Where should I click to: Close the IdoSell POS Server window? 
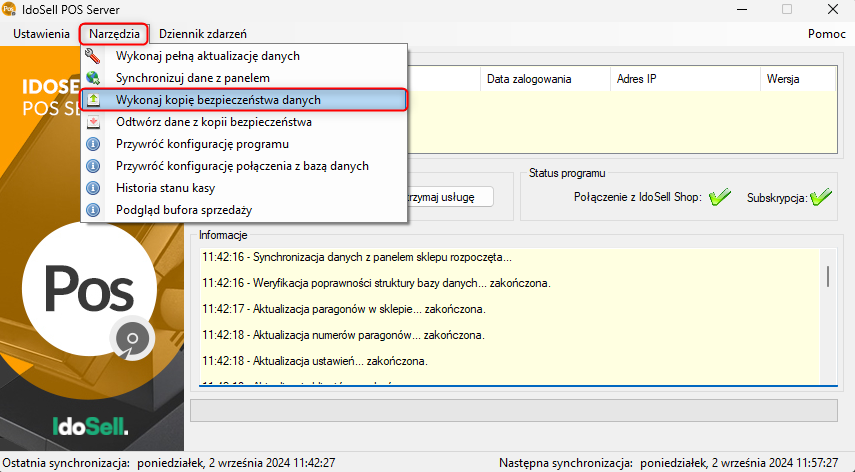833,9
